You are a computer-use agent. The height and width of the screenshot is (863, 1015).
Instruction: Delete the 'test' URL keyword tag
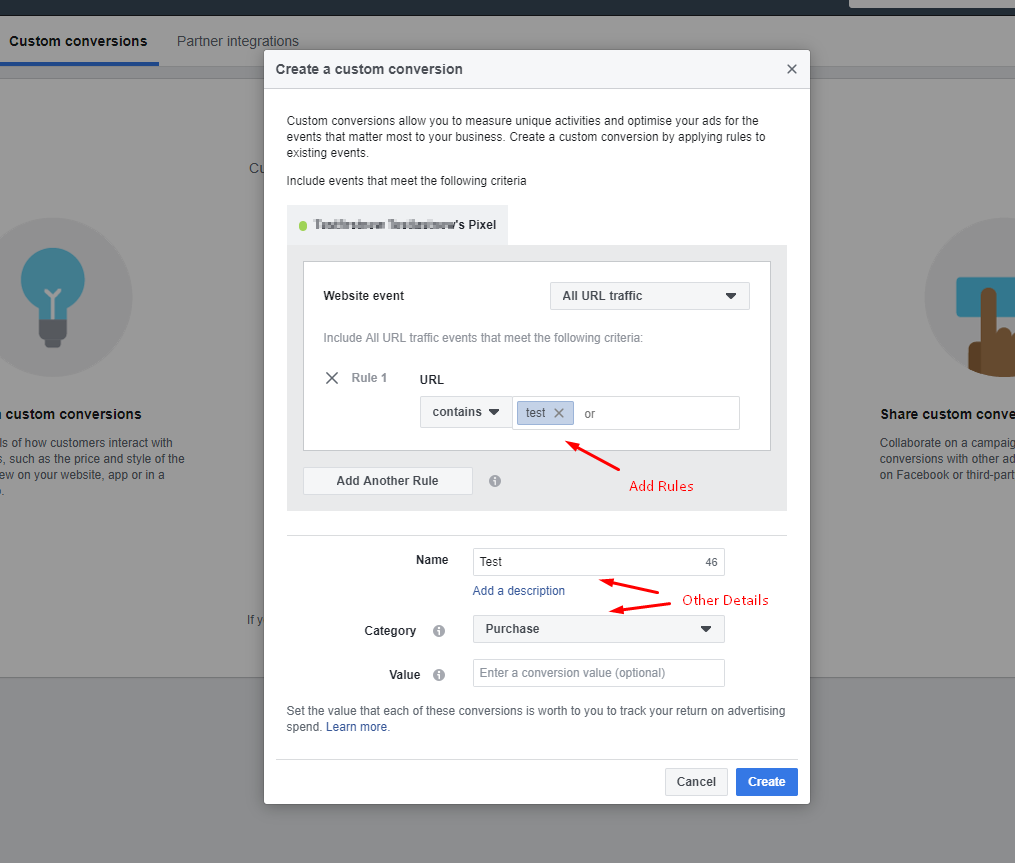coord(559,413)
